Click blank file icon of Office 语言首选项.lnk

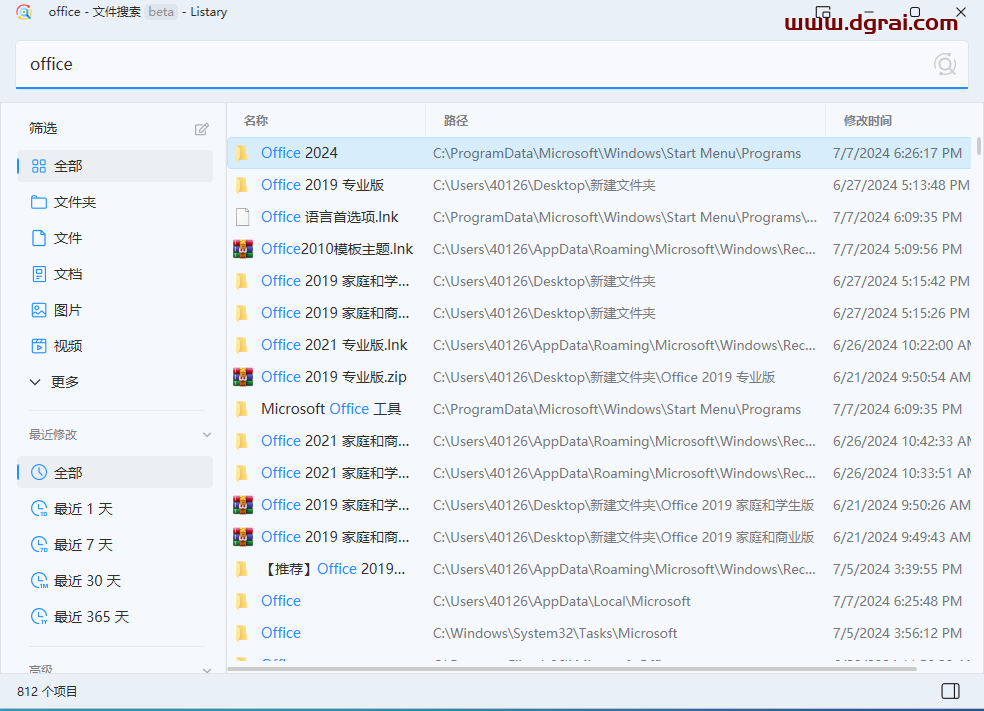coord(242,217)
